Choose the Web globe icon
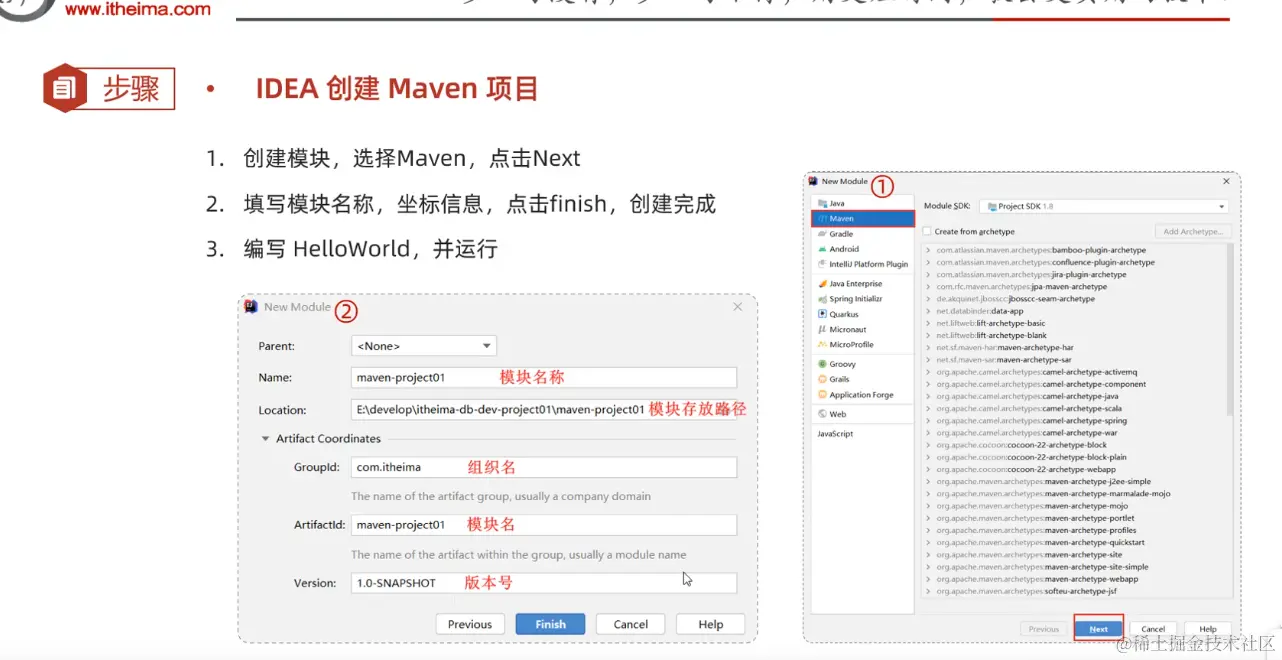This screenshot has width=1282, height=660. [x=822, y=414]
